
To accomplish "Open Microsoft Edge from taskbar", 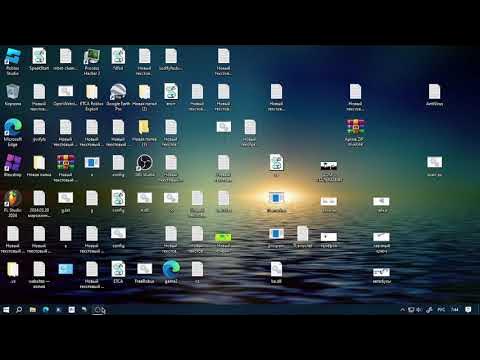I will [46, 310].
